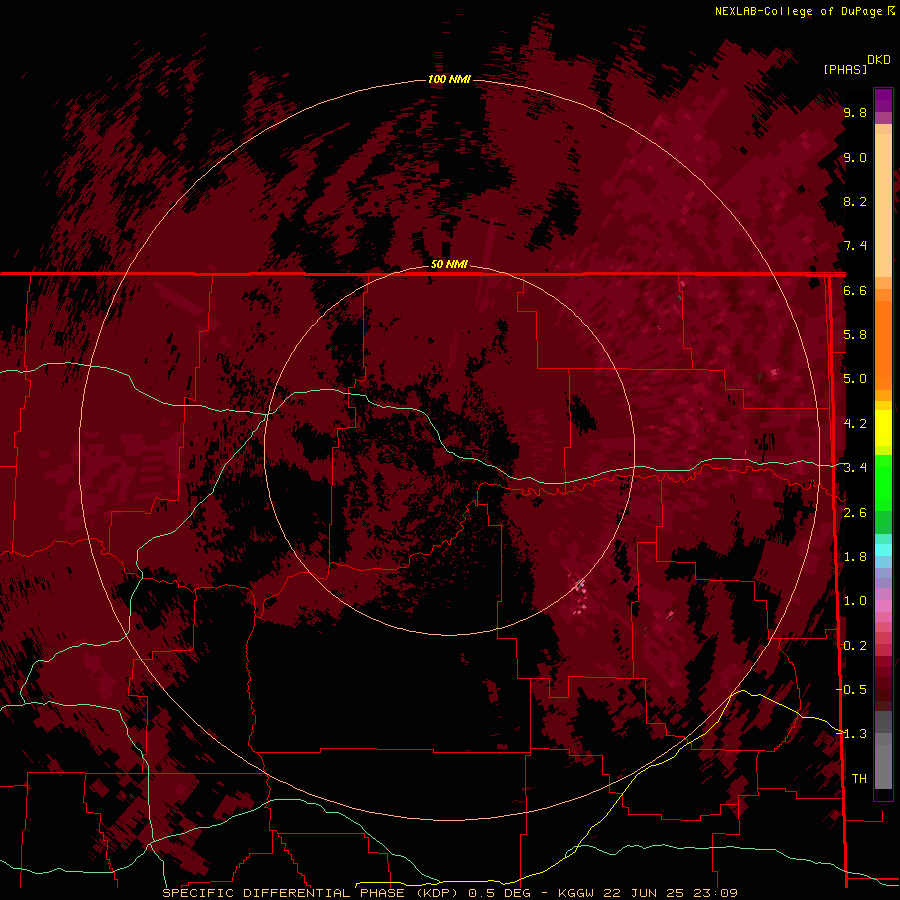Click the 5.8 value on the color scale
The height and width of the screenshot is (900, 900).
pos(855,335)
